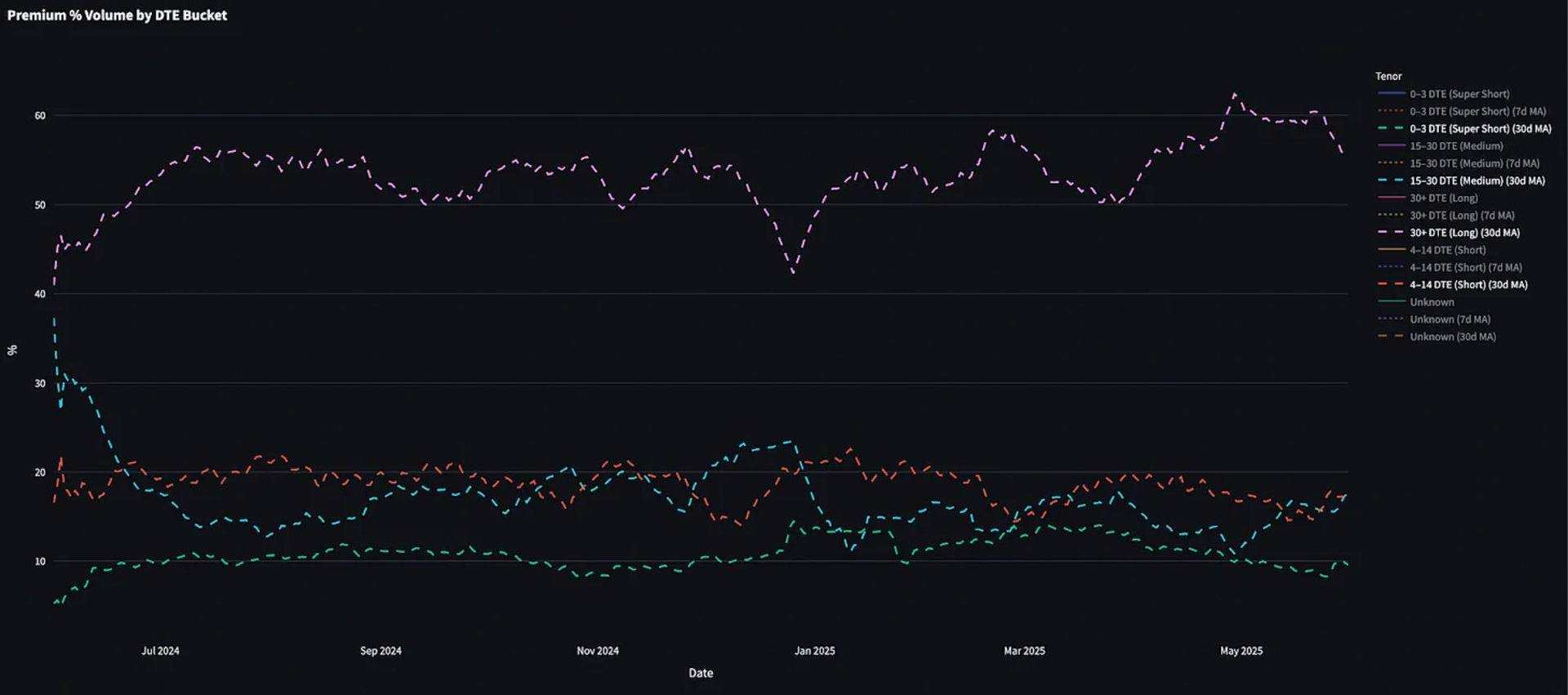The image size is (1568, 695).
Task: Show the 30+ DTE (Long) trace
Action: pos(1428,198)
